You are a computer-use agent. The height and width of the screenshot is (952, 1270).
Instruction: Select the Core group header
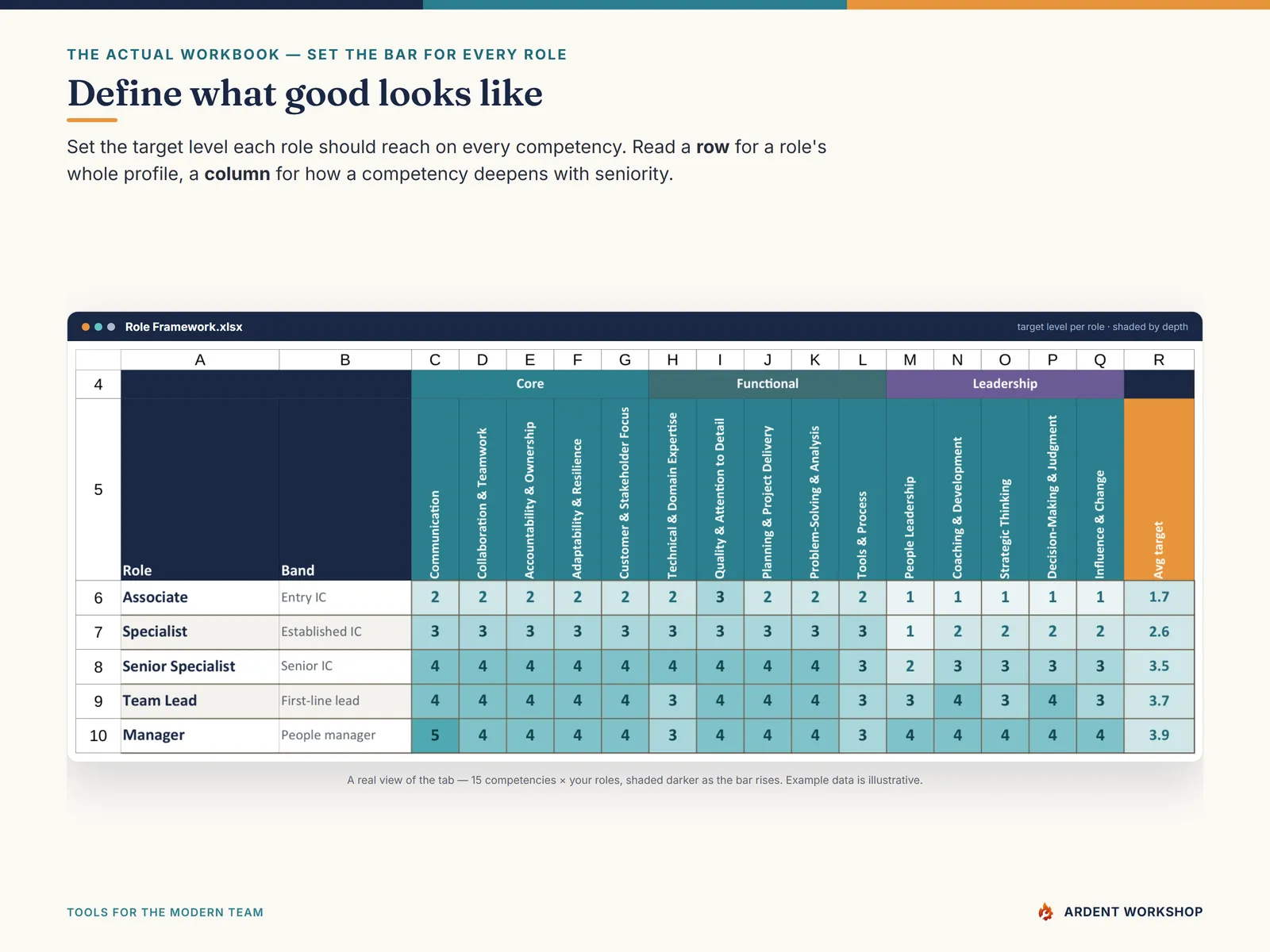[x=530, y=384]
